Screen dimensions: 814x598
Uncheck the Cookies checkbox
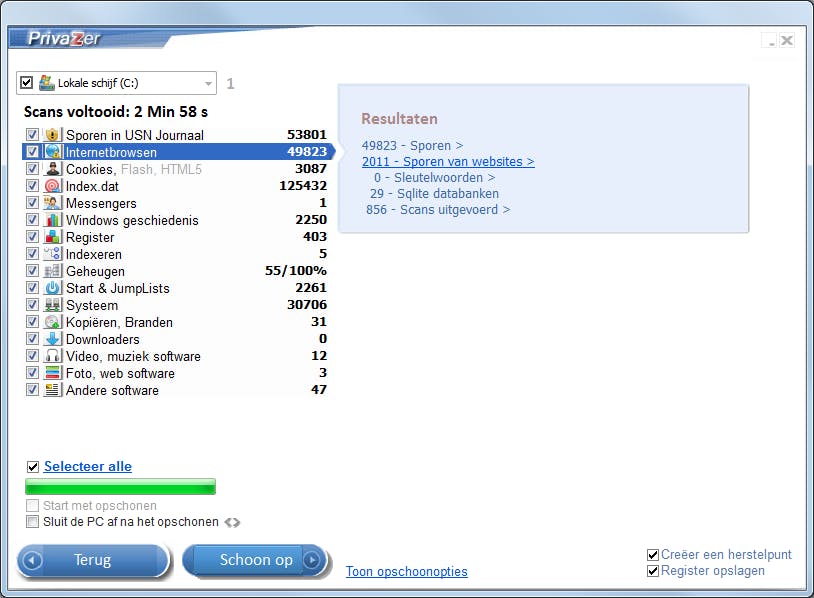coord(32,169)
